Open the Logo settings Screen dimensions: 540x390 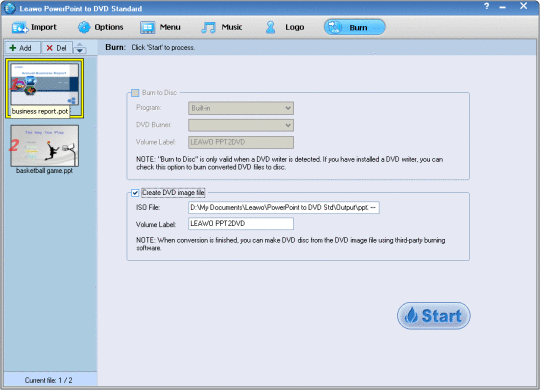click(284, 27)
